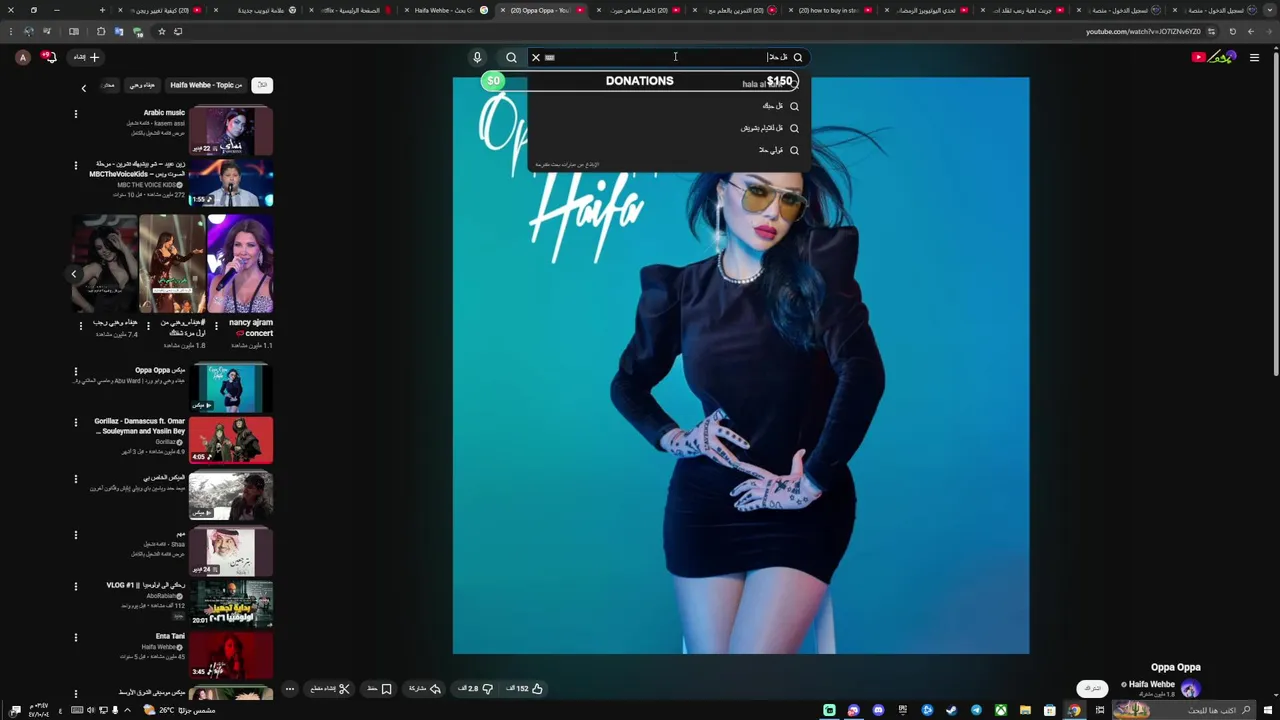Open the Windows Start button
The width and height of the screenshot is (1280, 720).
point(1266,710)
